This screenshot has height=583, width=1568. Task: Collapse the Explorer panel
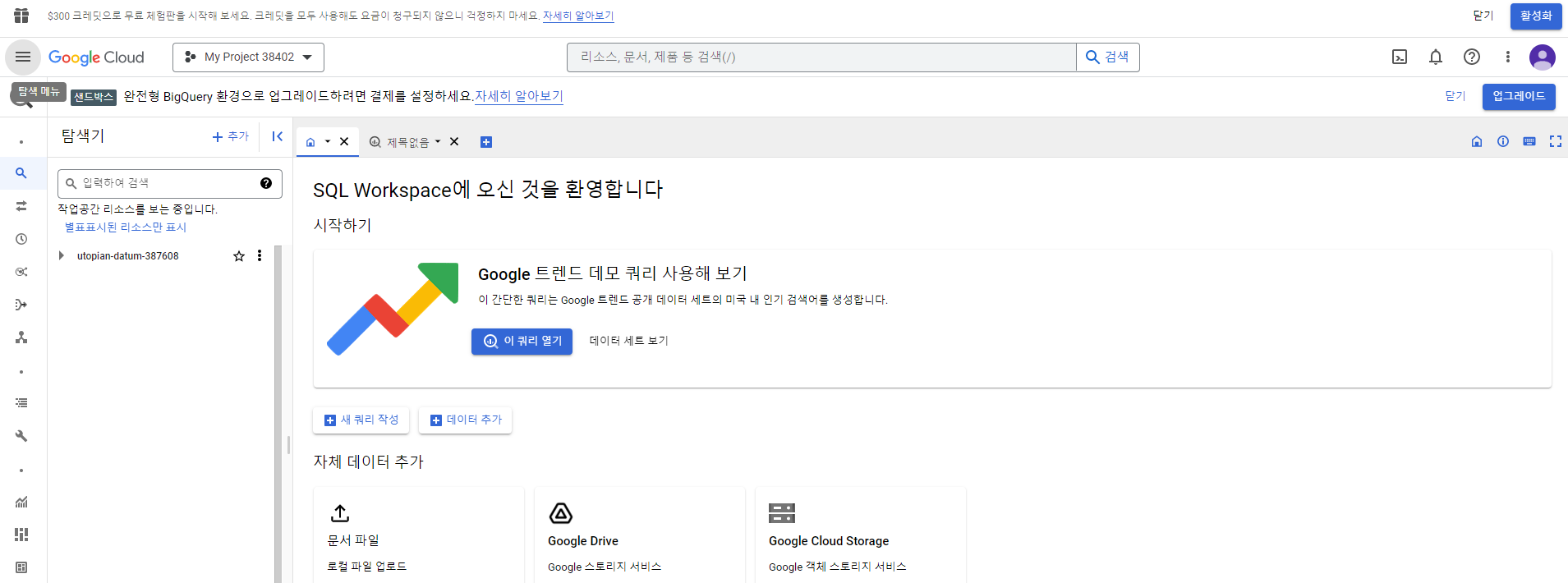(278, 136)
